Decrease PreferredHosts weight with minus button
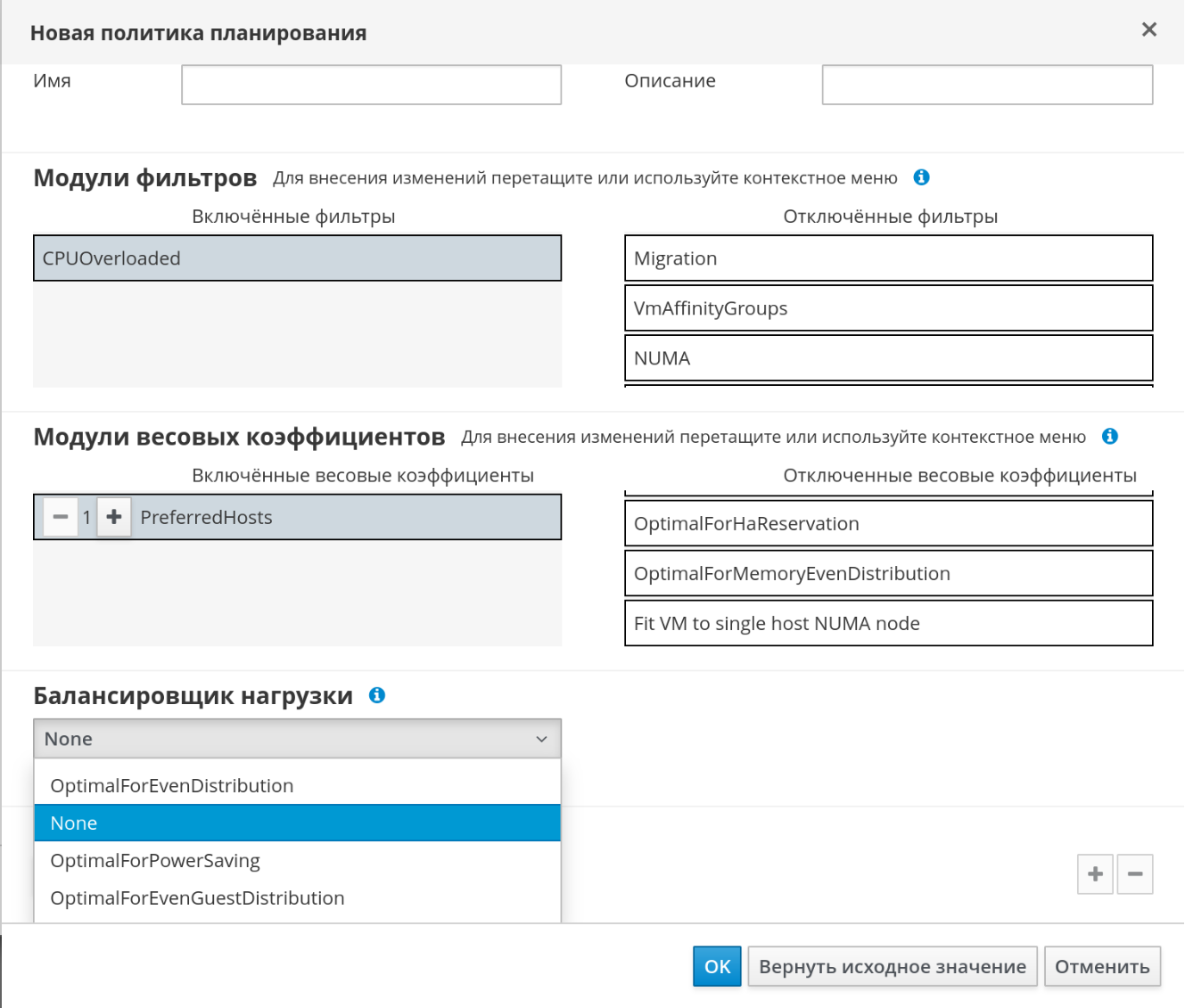The width and height of the screenshot is (1185, 1008). (61, 517)
